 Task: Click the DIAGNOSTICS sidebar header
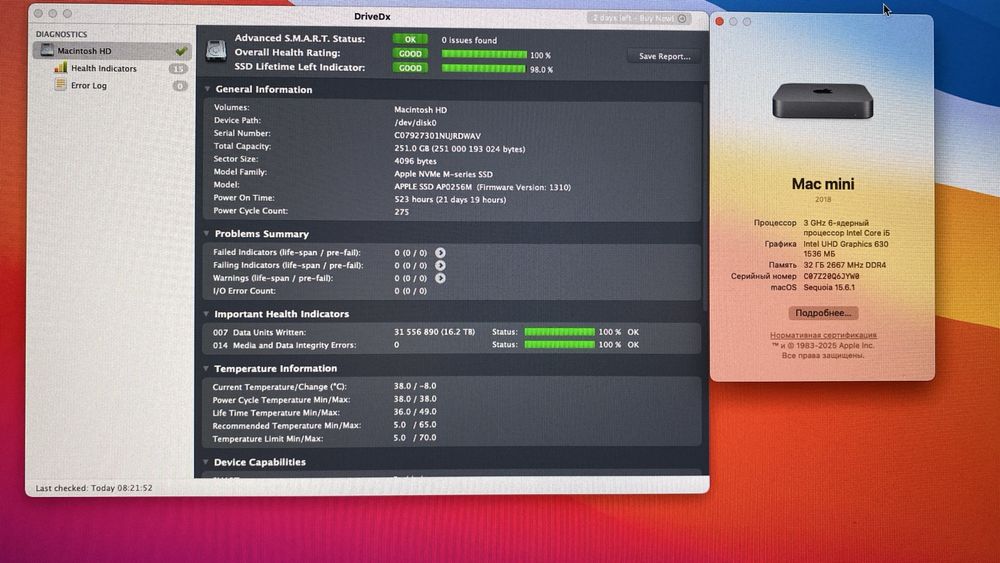(x=61, y=34)
